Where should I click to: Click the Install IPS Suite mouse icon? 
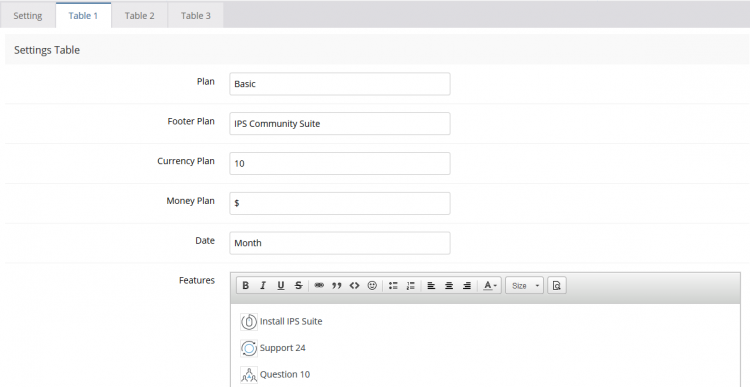[249, 322]
